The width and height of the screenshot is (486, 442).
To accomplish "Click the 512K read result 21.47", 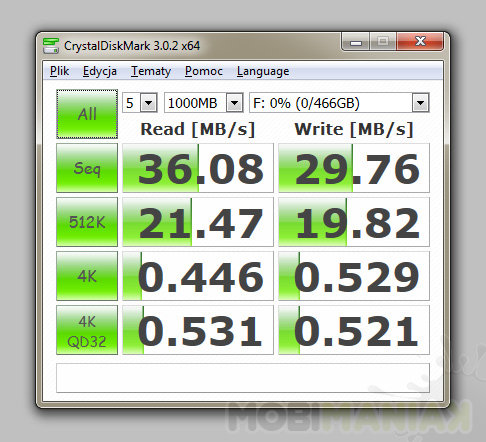I will 198,222.
